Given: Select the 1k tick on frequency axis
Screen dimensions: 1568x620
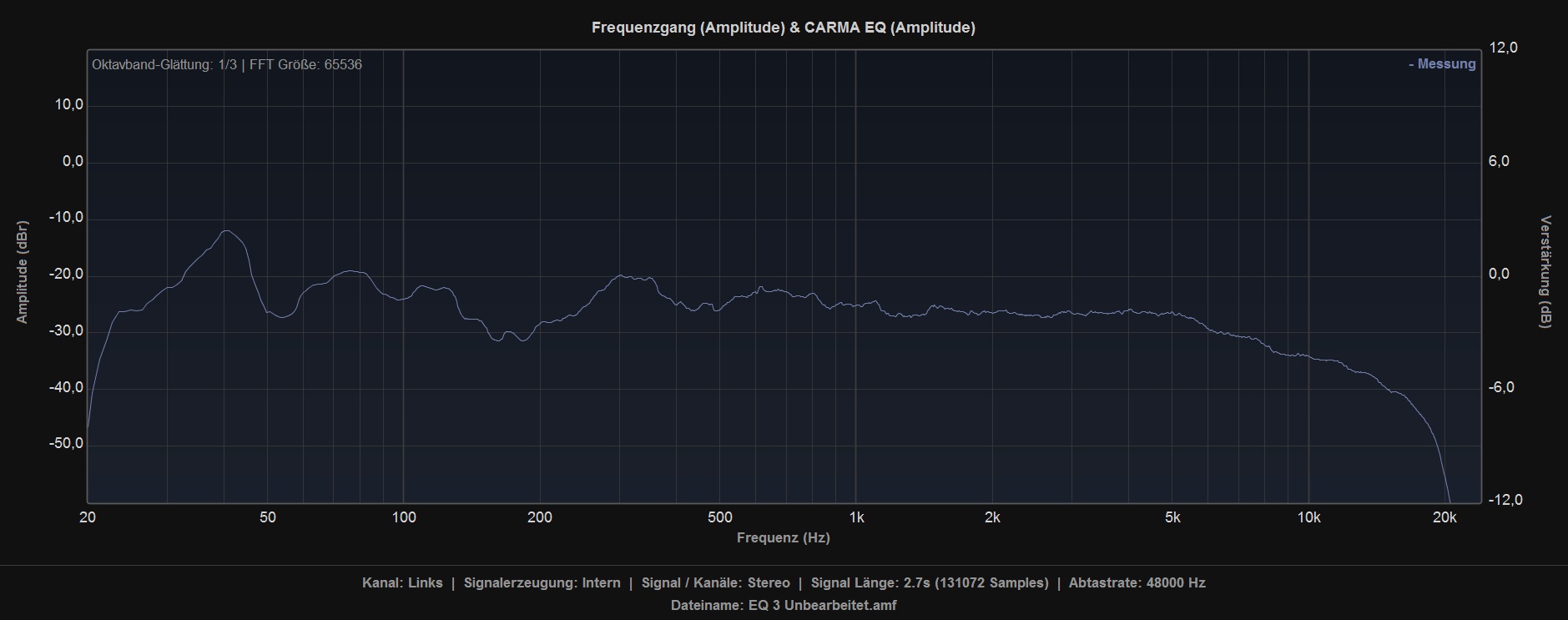Looking at the screenshot, I should 856,517.
